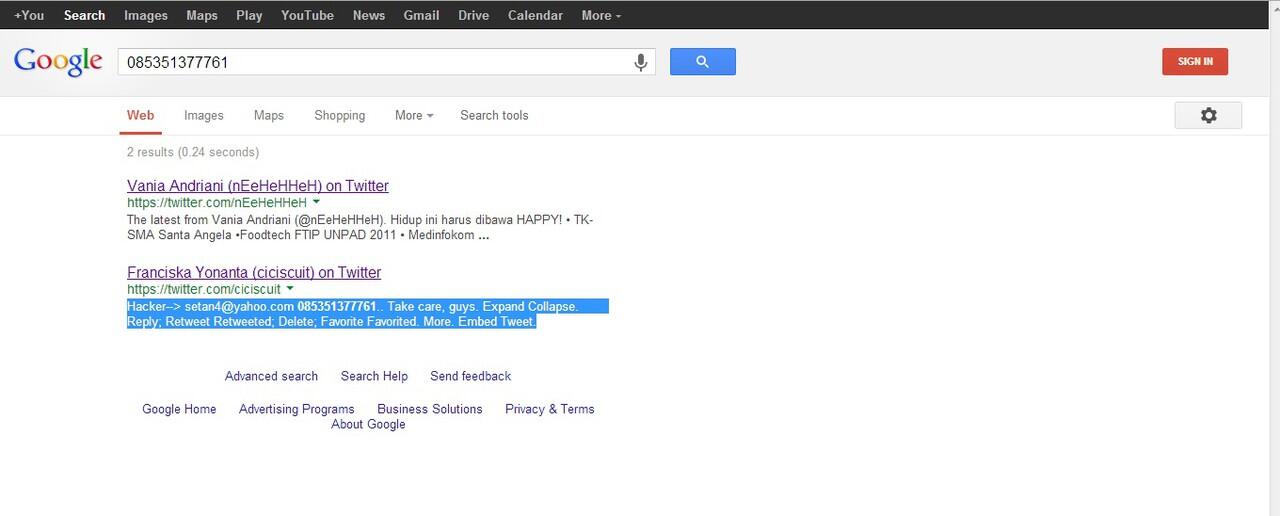The width and height of the screenshot is (1280, 516).
Task: Click the Advanced search link
Action: [271, 376]
